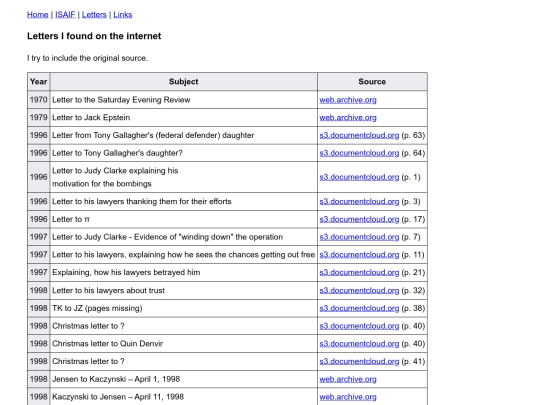Click 'TK to JZ (pages missing)' cell
Screen dimensions: 540x405
(184, 308)
